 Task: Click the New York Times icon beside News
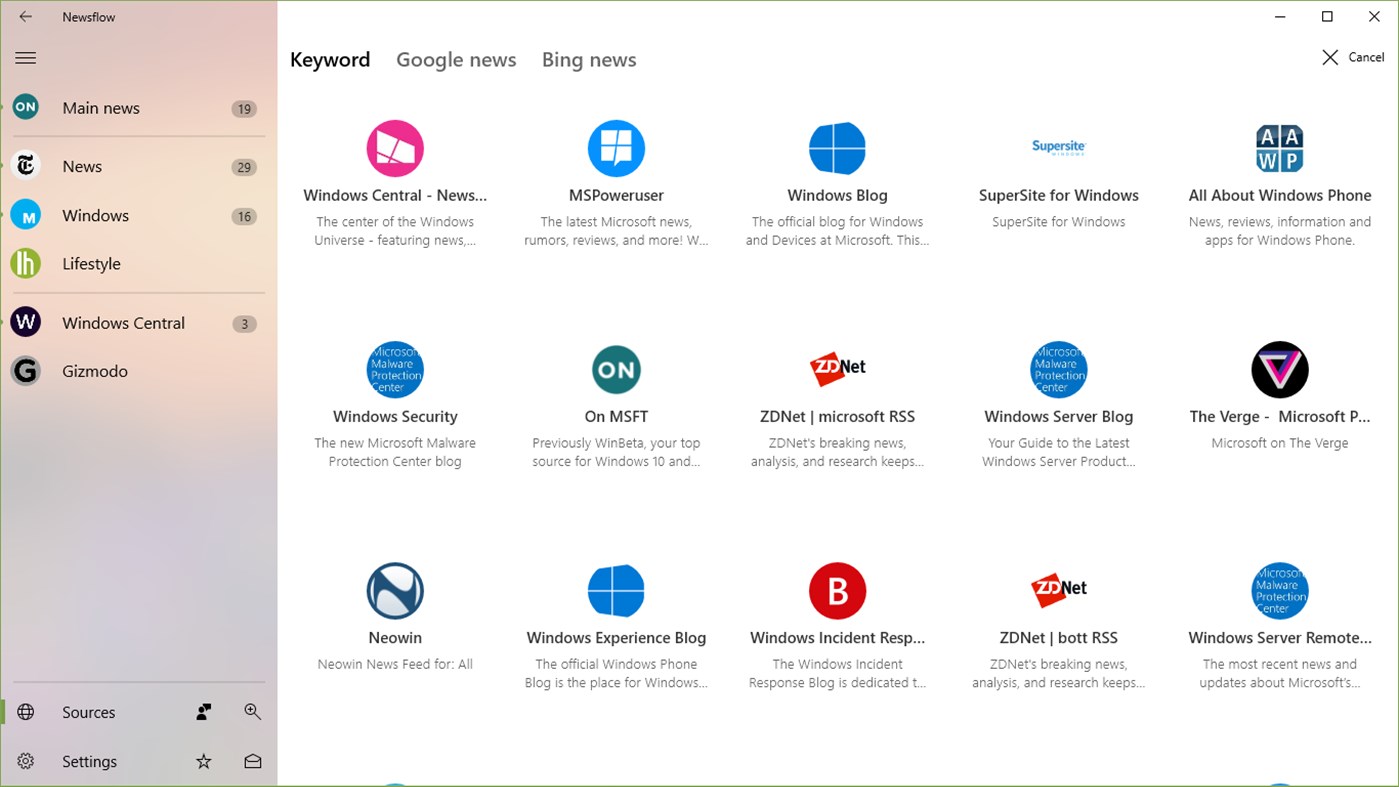25,166
